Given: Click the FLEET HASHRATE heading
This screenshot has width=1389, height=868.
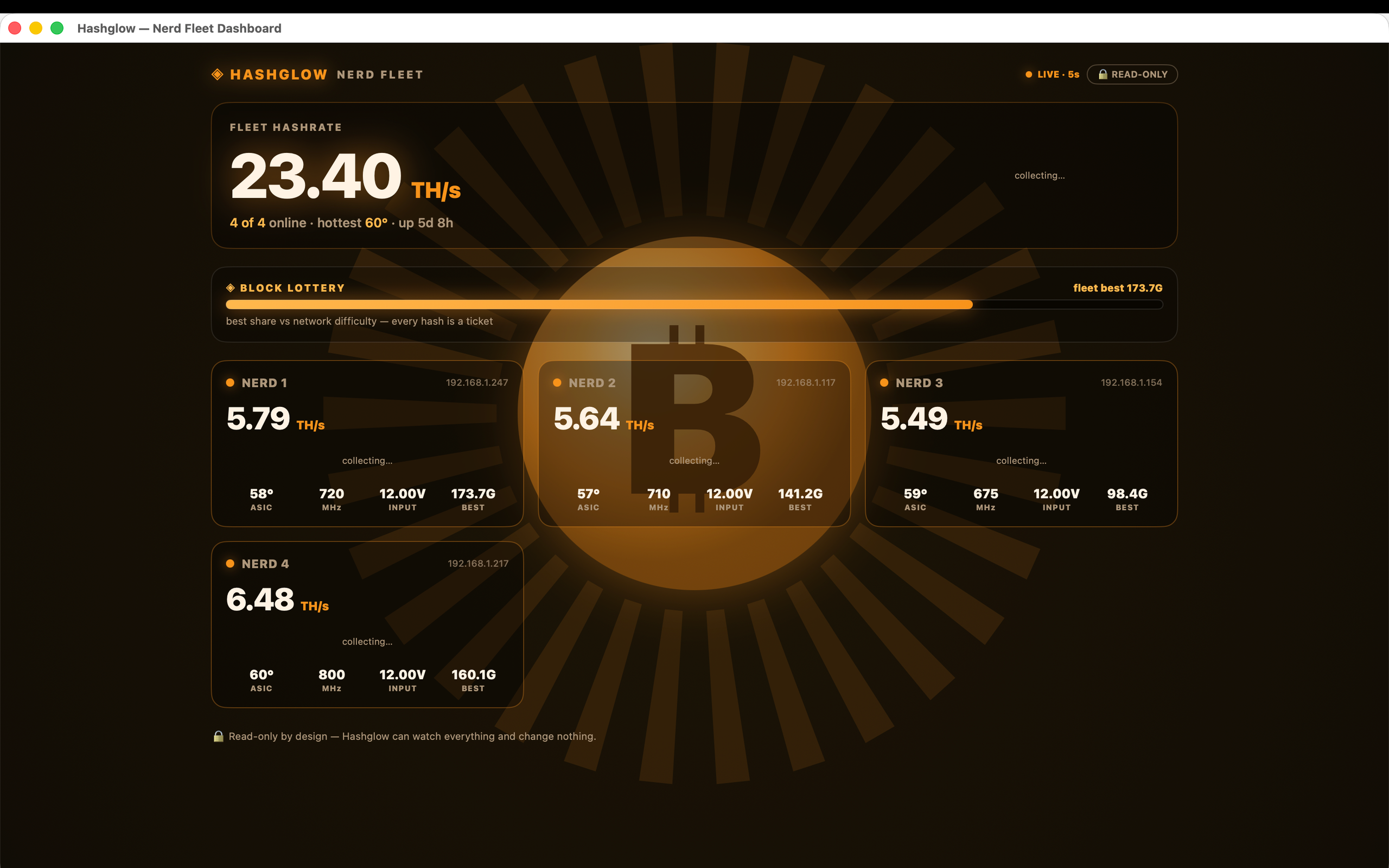Looking at the screenshot, I should (x=286, y=127).
